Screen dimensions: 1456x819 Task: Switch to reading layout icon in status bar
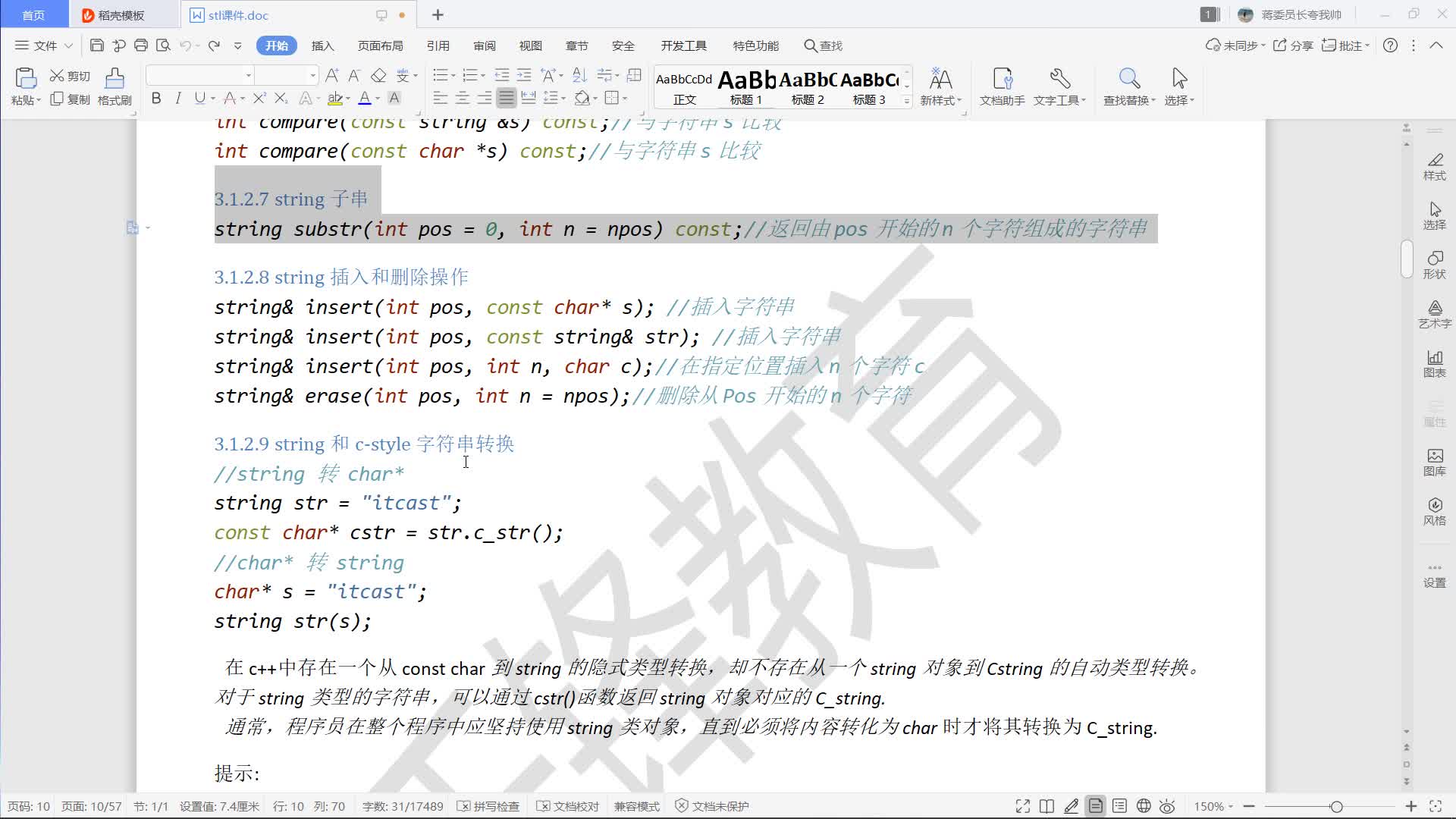coord(1046,806)
